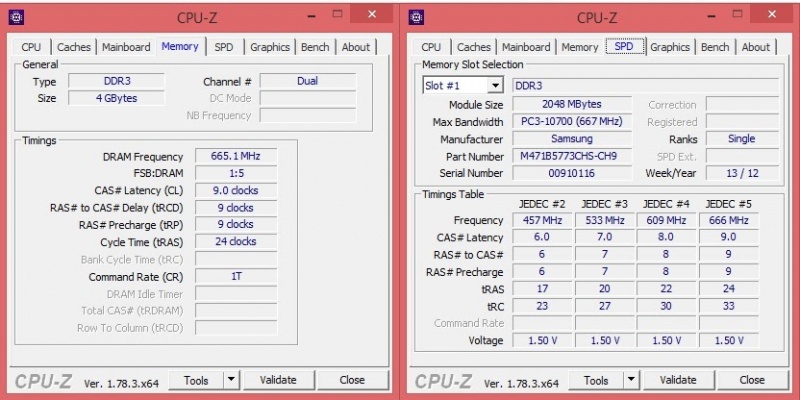The height and width of the screenshot is (400, 800).
Task: Select JEDEC #5 frequency 666 MHz
Action: coord(729,220)
